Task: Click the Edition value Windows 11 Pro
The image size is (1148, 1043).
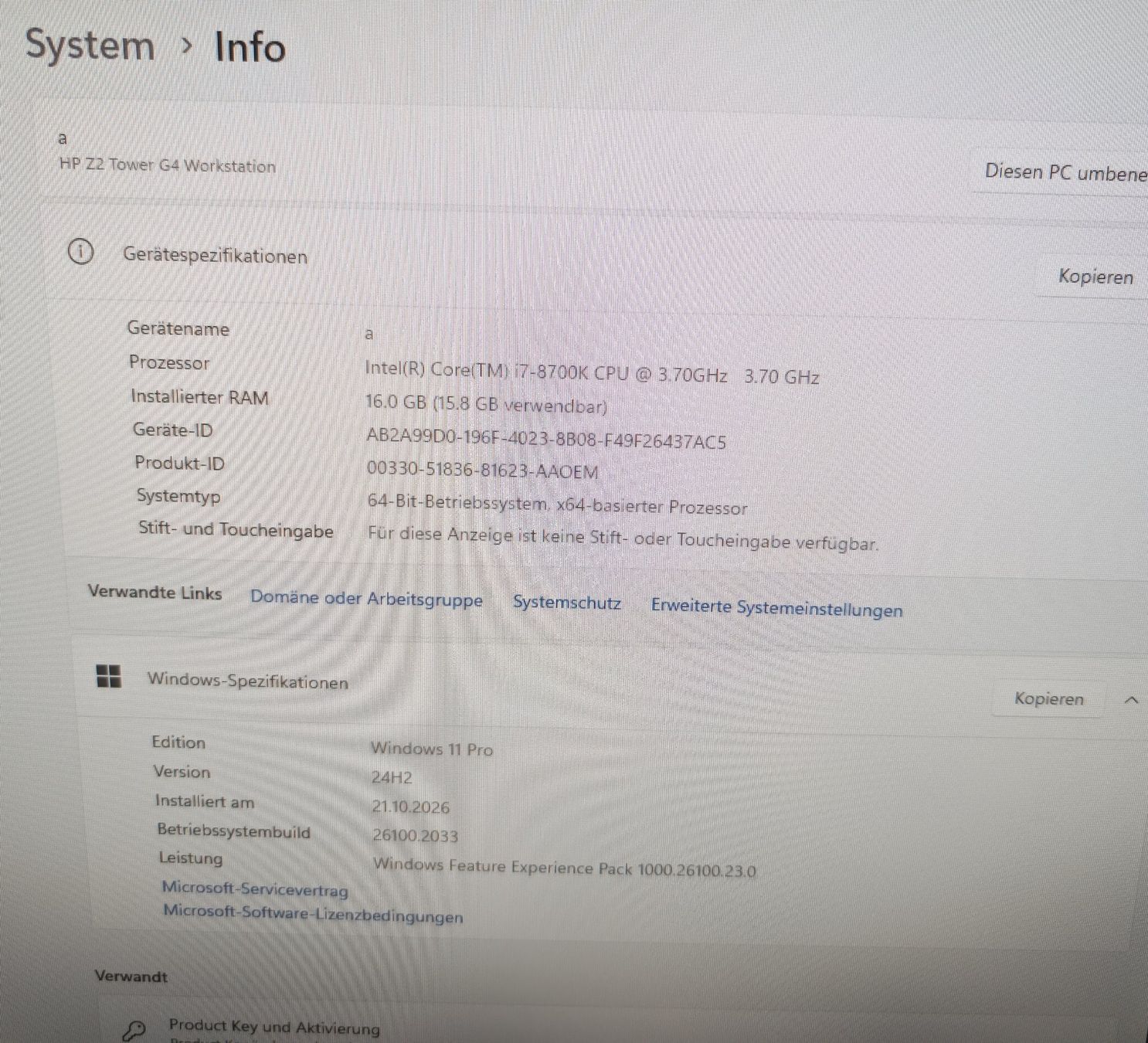Action: point(431,748)
